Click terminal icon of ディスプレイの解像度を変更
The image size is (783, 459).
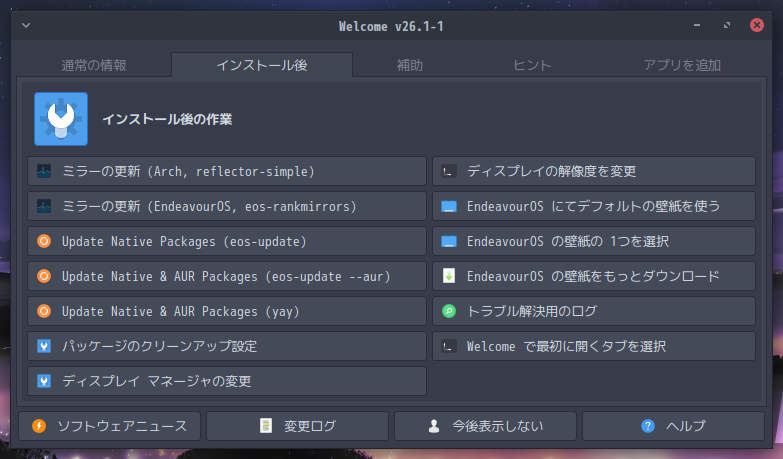tap(448, 171)
